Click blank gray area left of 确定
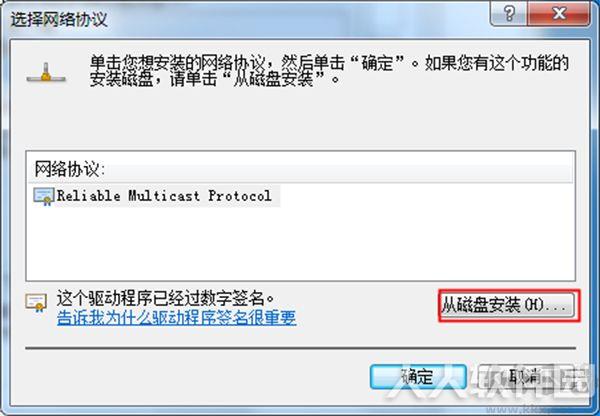Viewport: 600px width, 416px height. [x=191, y=377]
